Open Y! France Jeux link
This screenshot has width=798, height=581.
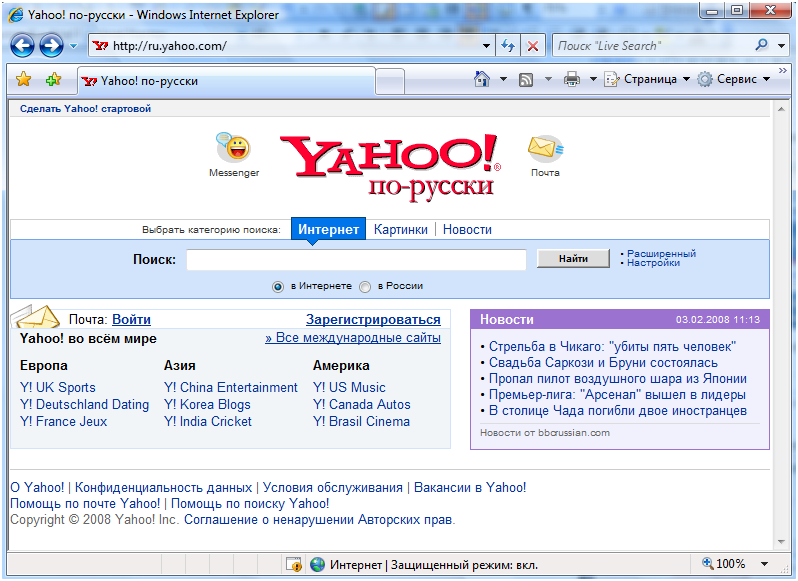click(64, 421)
